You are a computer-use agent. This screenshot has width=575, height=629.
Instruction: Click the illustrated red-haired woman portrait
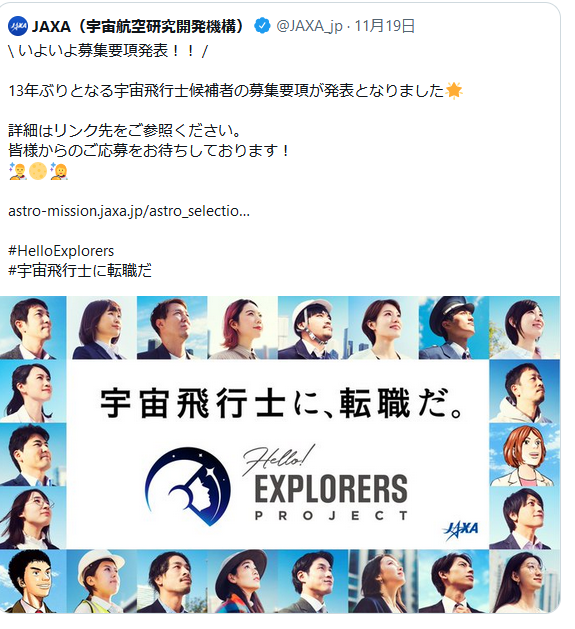coord(524,455)
